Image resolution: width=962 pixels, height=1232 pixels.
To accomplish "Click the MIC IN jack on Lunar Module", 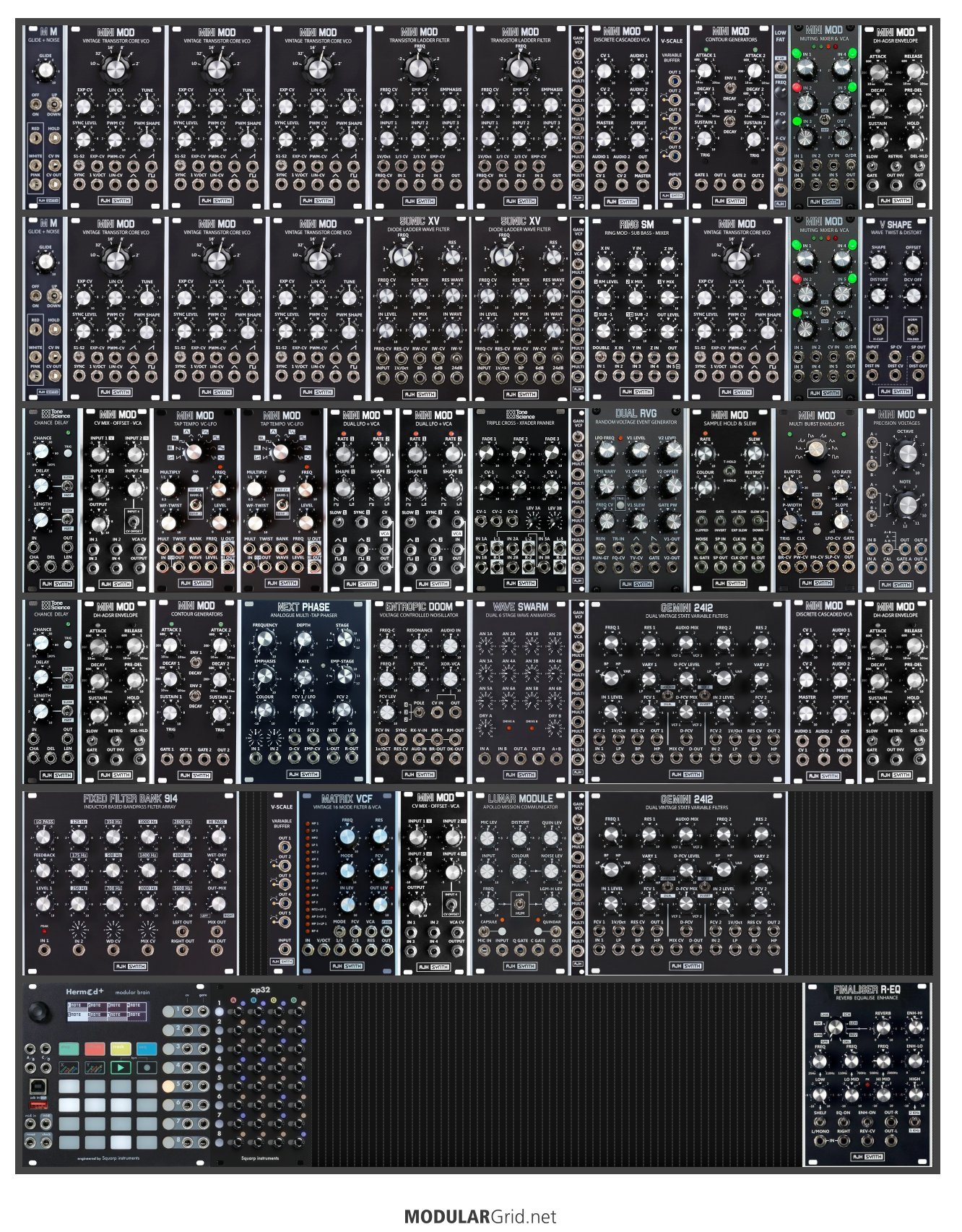I will pos(485,950).
